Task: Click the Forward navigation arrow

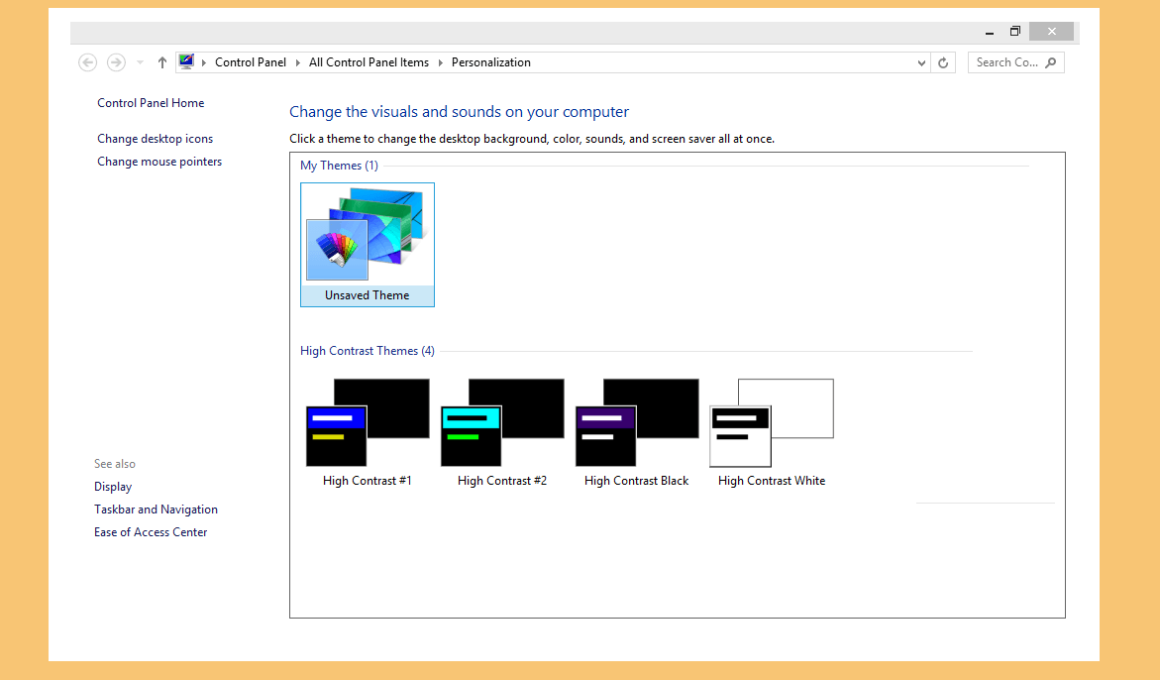Action: click(x=116, y=63)
